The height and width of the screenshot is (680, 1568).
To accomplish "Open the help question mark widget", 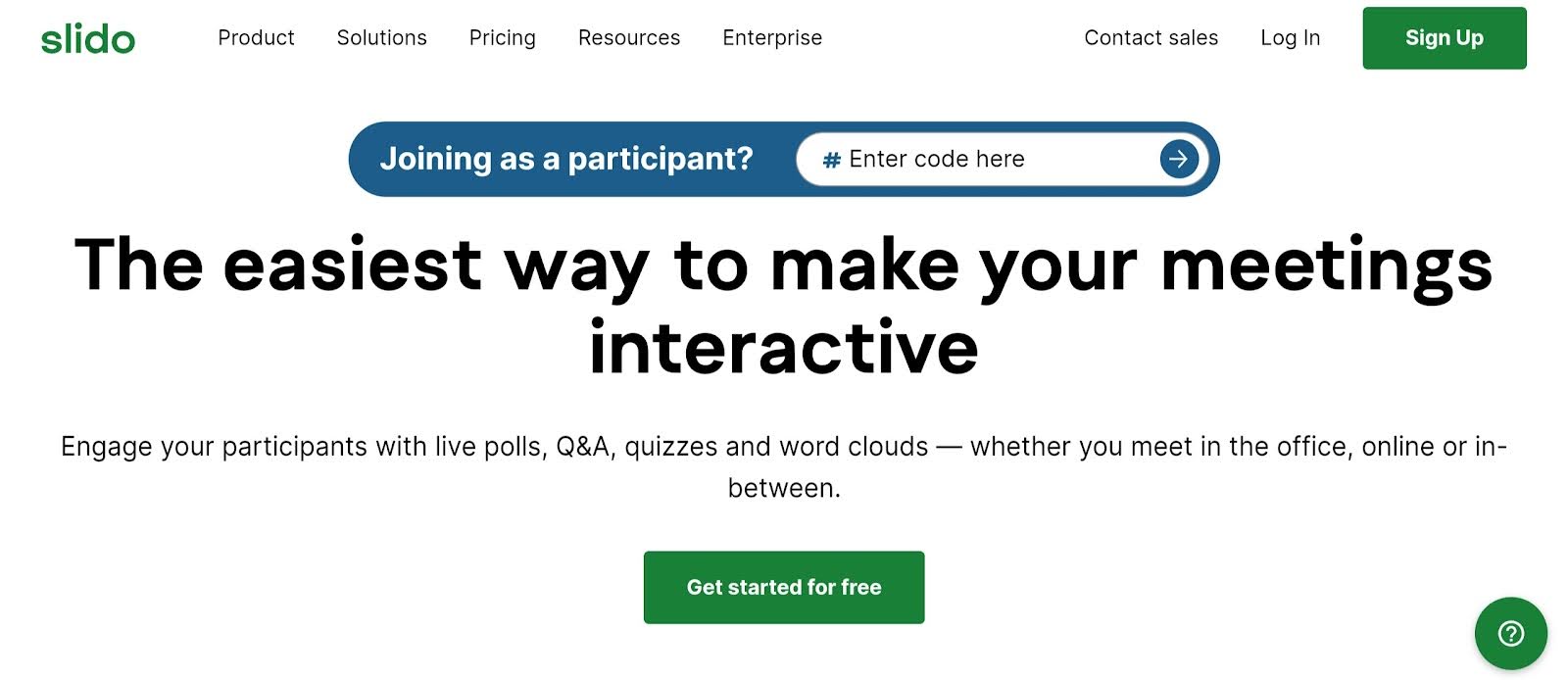I will tap(1510, 633).
